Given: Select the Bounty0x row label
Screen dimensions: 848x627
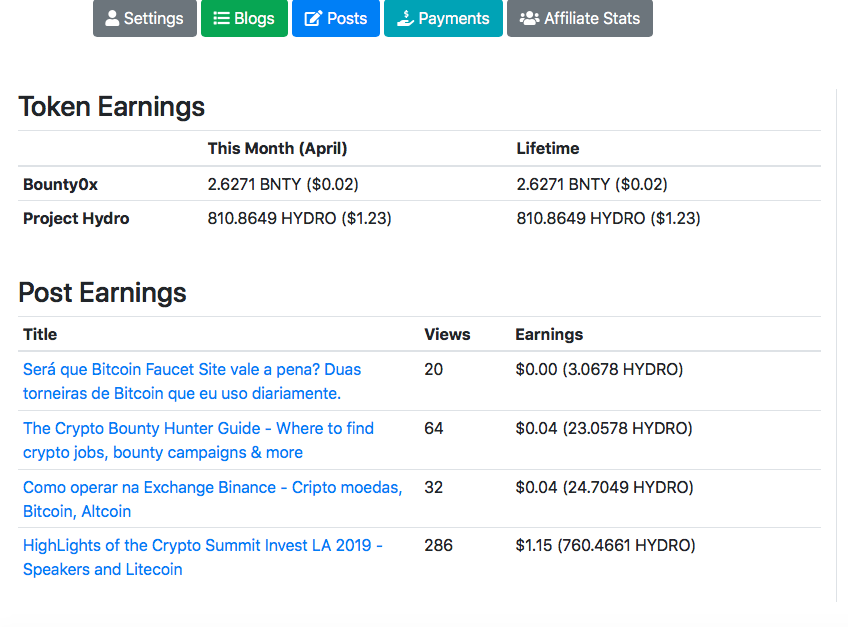Looking at the screenshot, I should coord(60,184).
